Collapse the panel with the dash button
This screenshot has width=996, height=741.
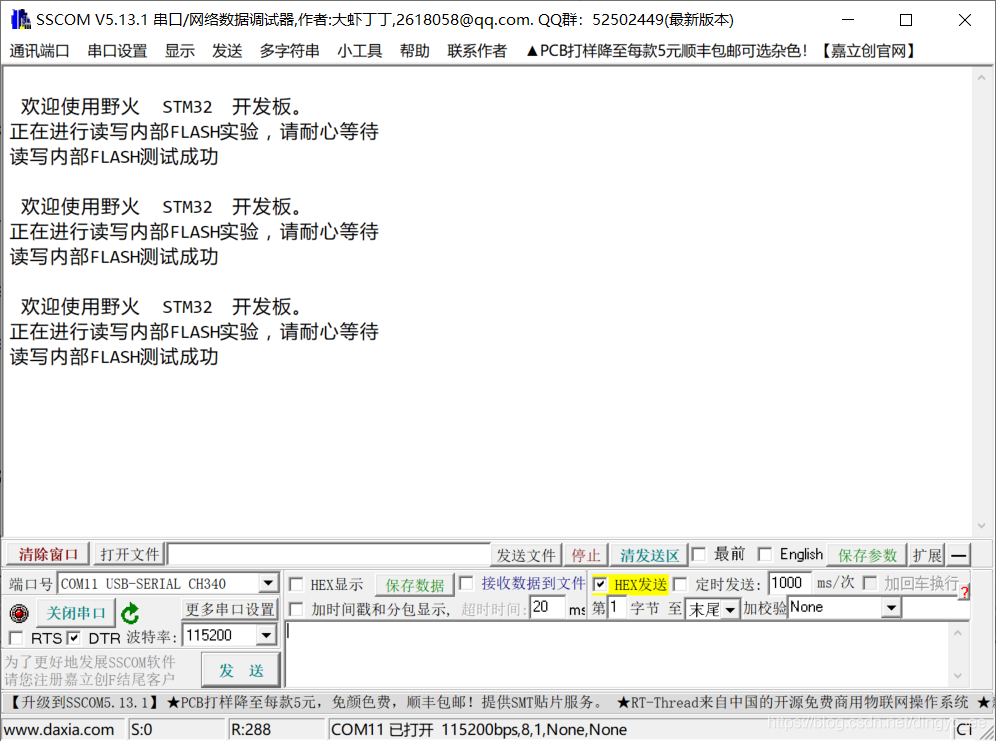[x=959, y=555]
